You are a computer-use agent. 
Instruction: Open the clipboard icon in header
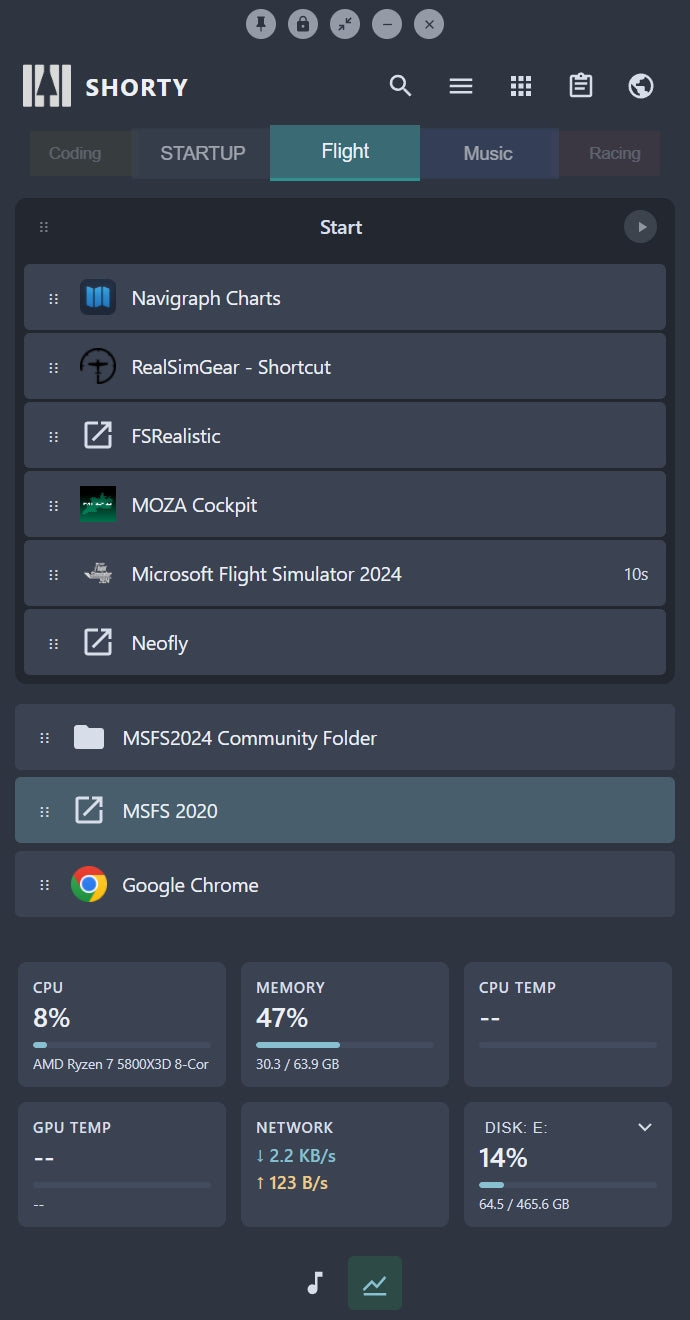tap(581, 86)
